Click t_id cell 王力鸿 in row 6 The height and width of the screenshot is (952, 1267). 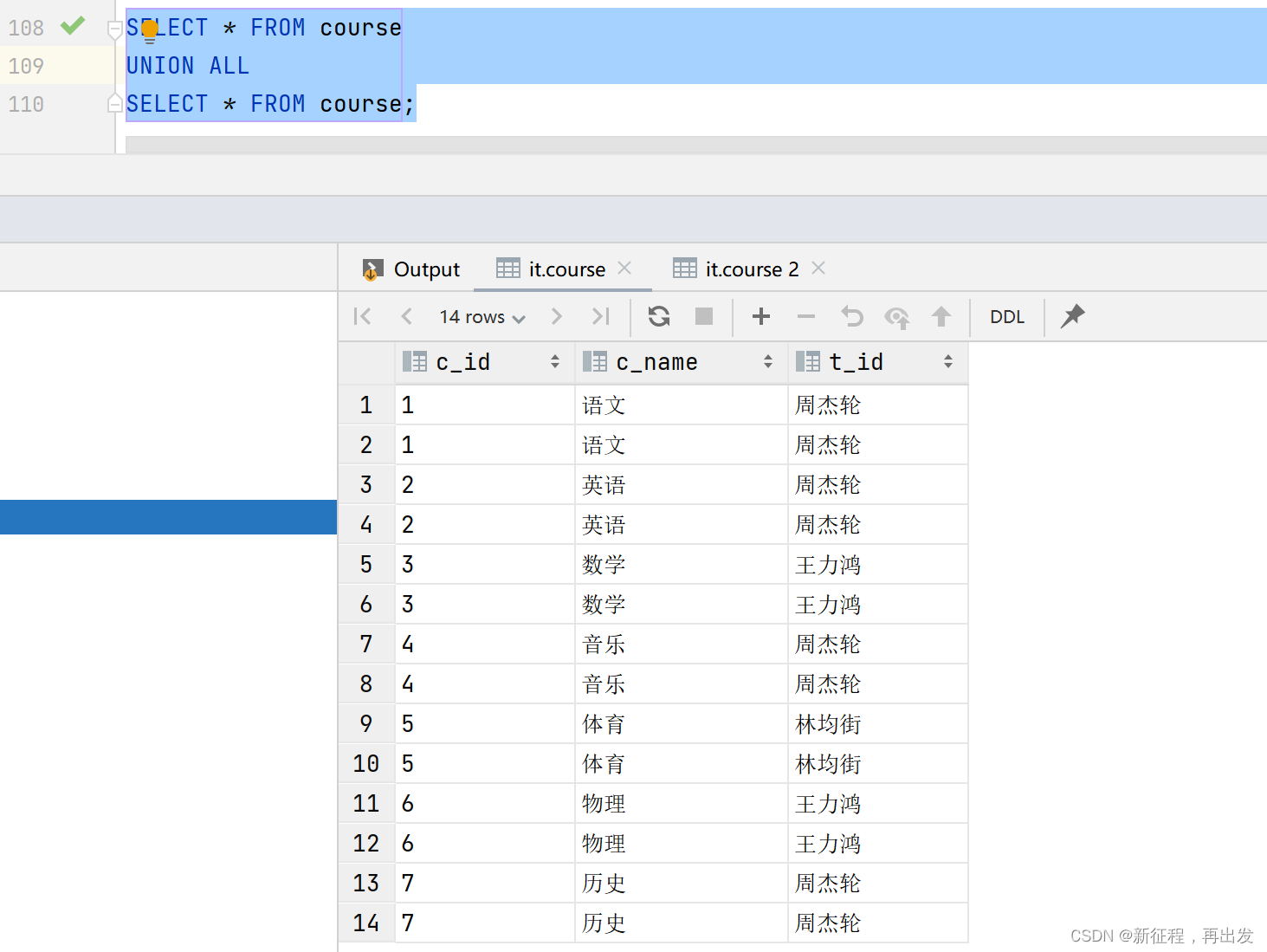[878, 604]
